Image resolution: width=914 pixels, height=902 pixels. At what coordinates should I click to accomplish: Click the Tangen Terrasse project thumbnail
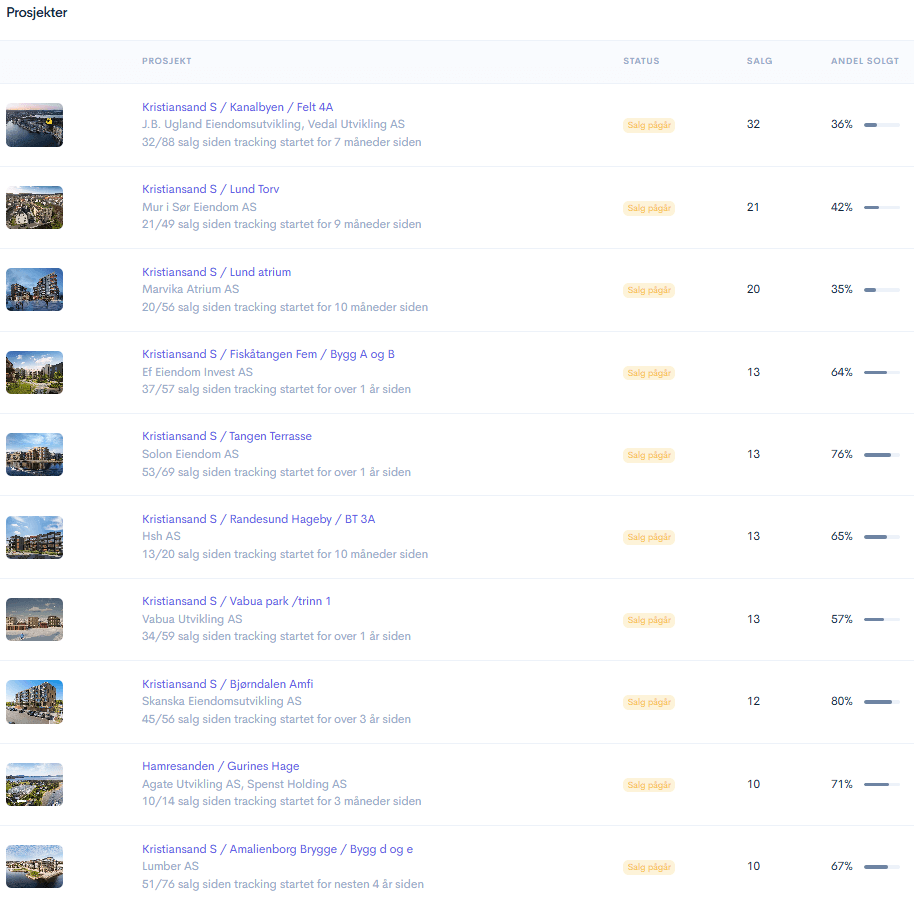pyautogui.click(x=34, y=455)
